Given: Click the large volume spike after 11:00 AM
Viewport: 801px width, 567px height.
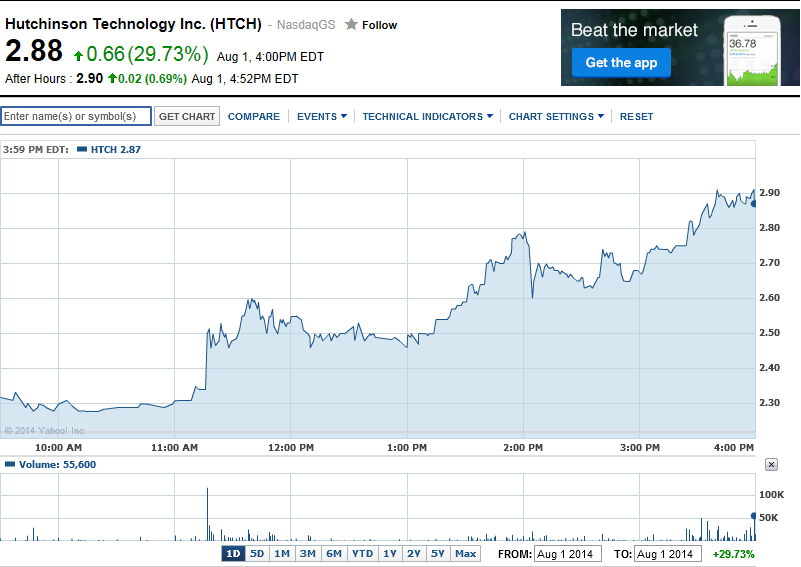Looking at the screenshot, I should click(207, 514).
